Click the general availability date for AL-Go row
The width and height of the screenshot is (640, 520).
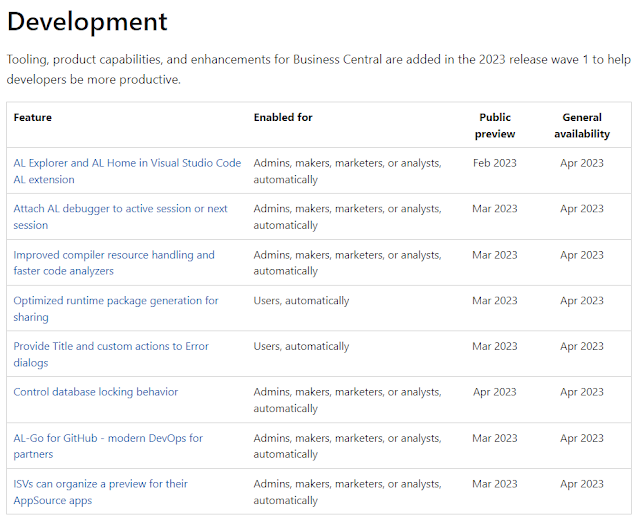click(582, 438)
